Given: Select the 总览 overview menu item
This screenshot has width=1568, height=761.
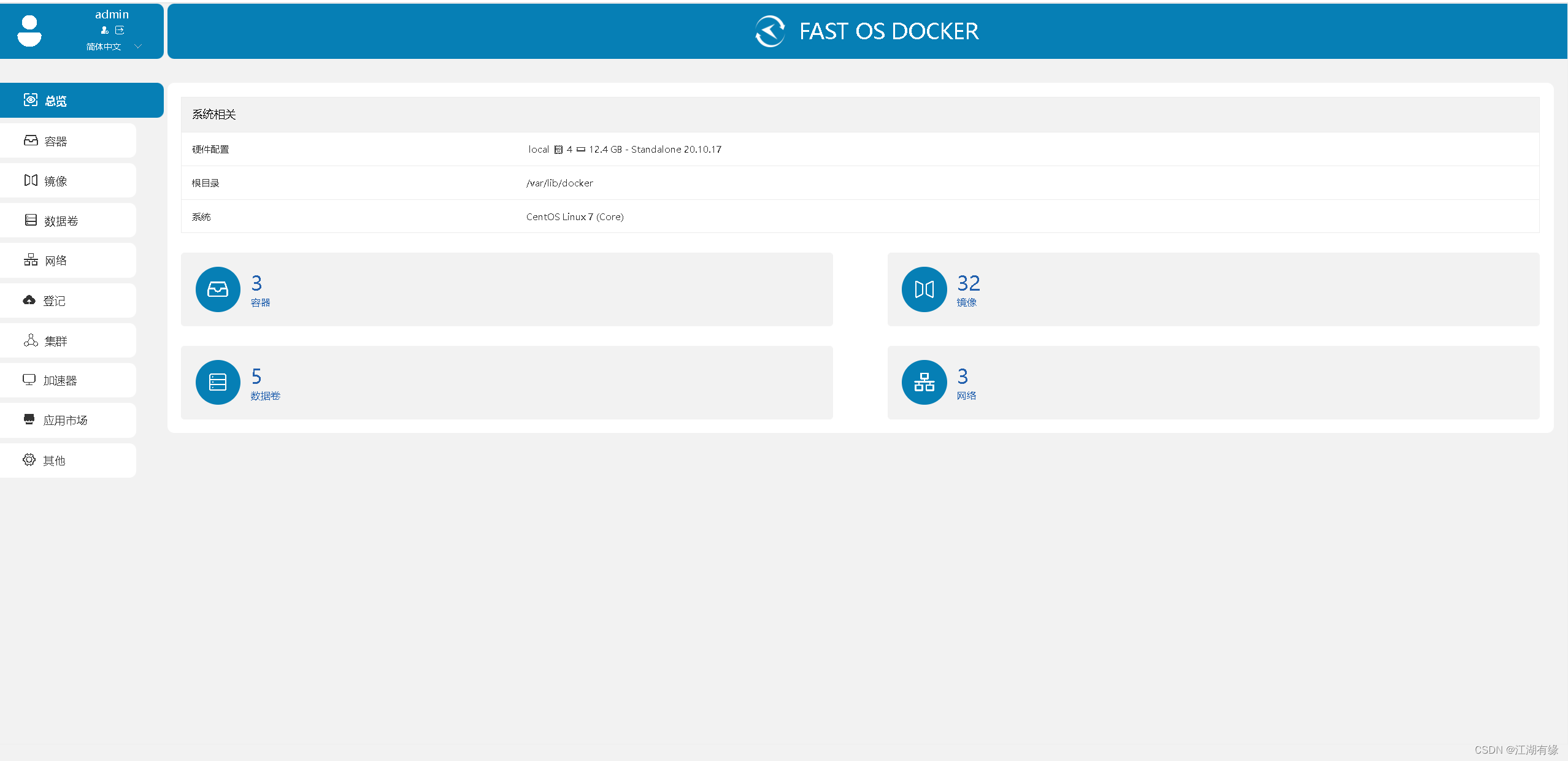Looking at the screenshot, I should coord(82,100).
